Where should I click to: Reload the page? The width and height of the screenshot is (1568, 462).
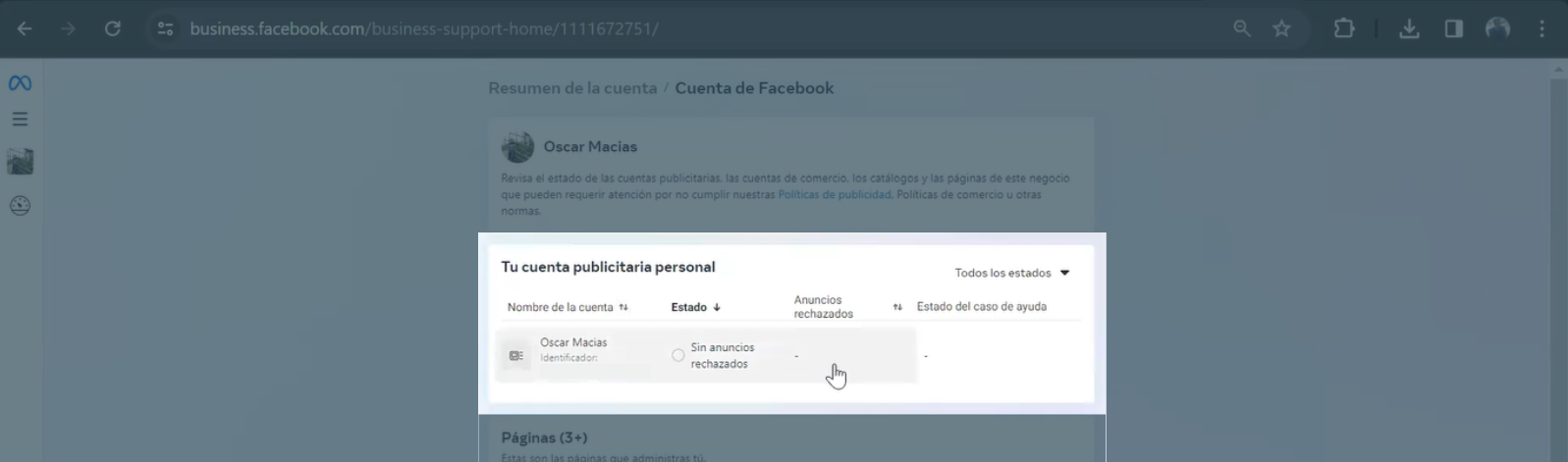(113, 28)
